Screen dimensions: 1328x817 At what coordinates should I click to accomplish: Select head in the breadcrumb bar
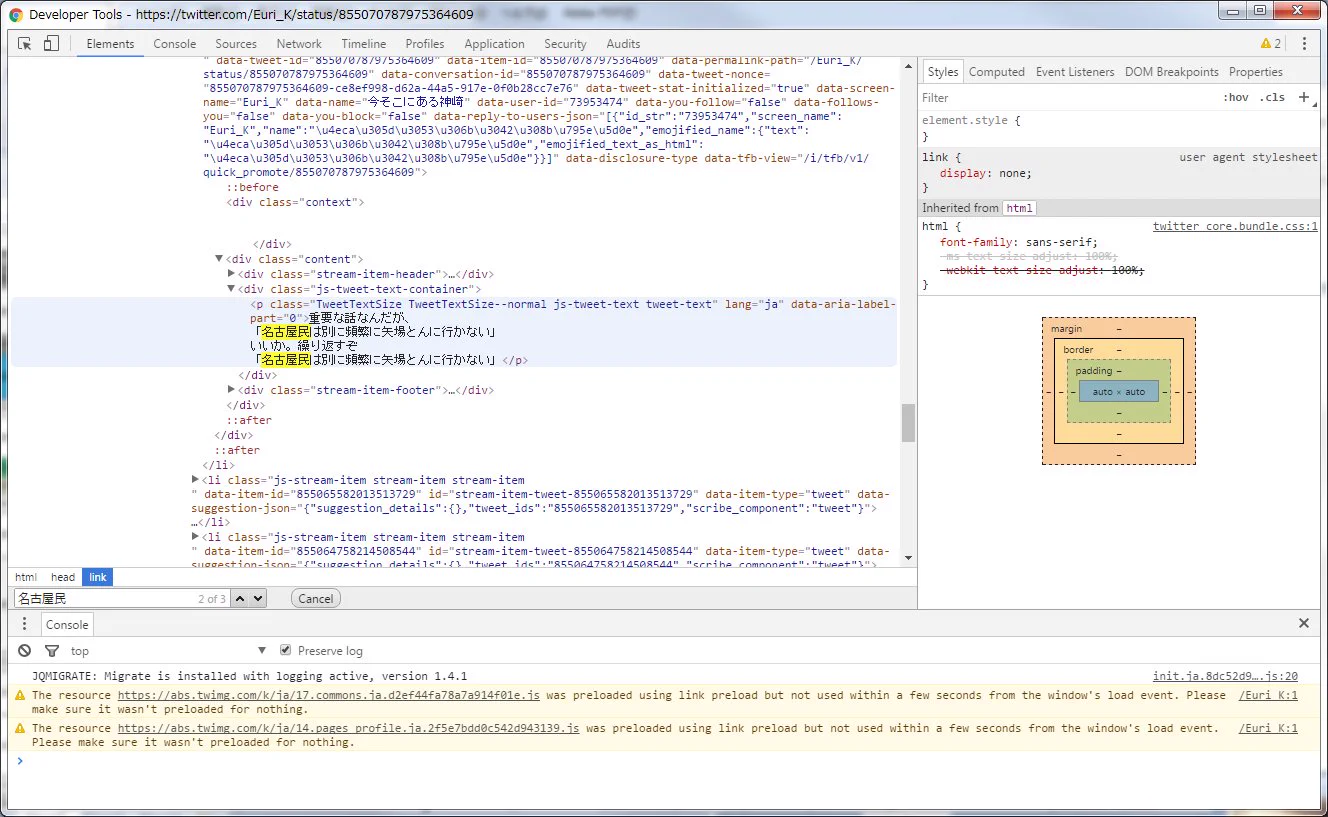click(x=63, y=577)
